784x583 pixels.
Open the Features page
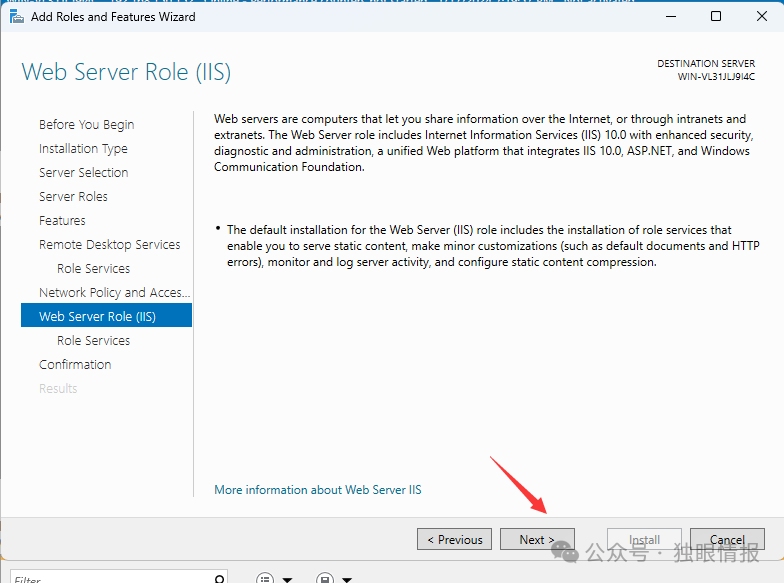pyautogui.click(x=62, y=220)
